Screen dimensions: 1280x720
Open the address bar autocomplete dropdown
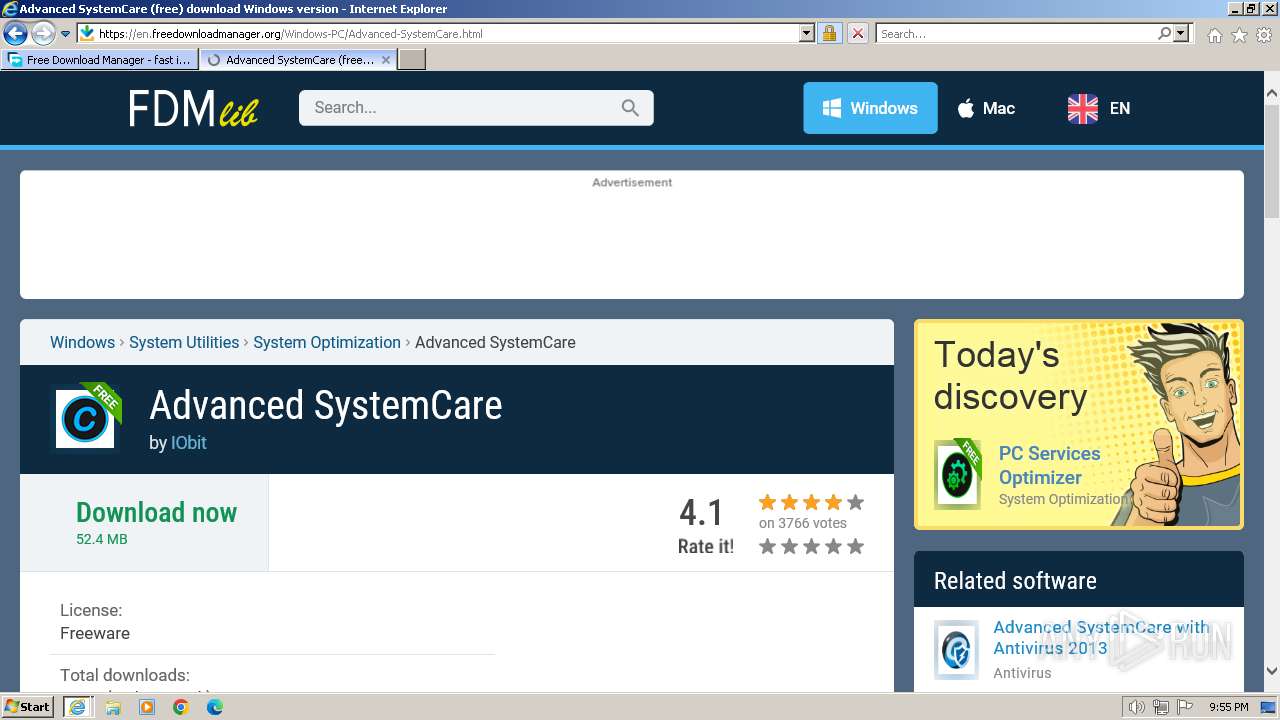[807, 33]
